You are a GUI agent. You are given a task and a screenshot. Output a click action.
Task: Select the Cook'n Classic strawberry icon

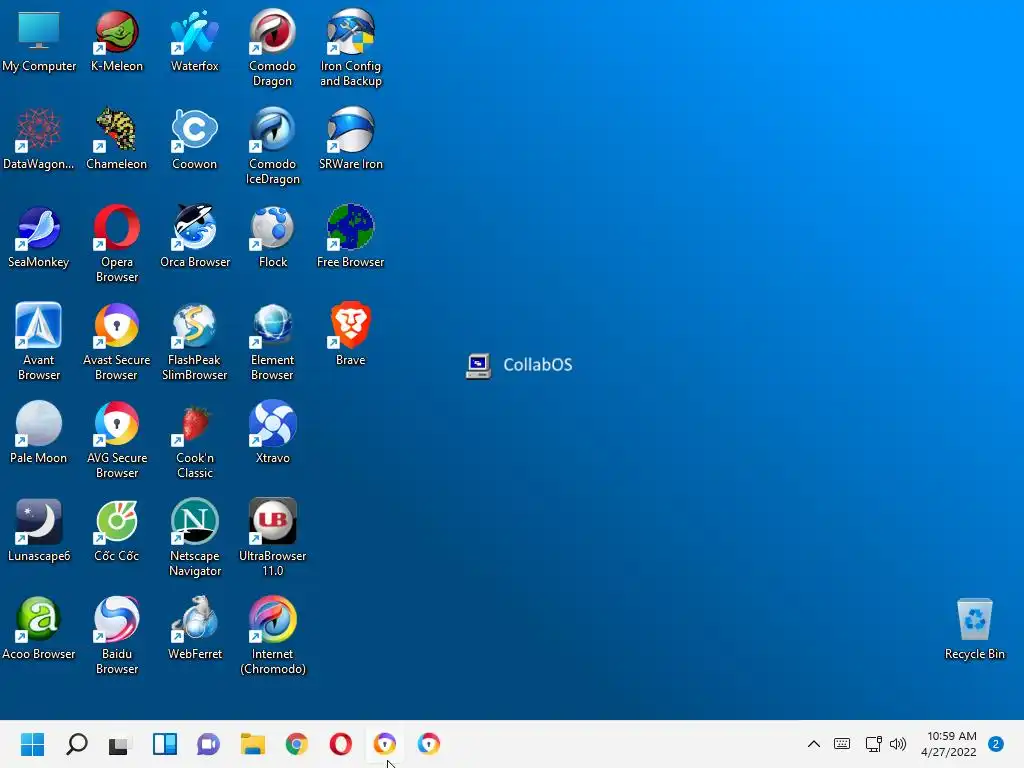(x=195, y=440)
